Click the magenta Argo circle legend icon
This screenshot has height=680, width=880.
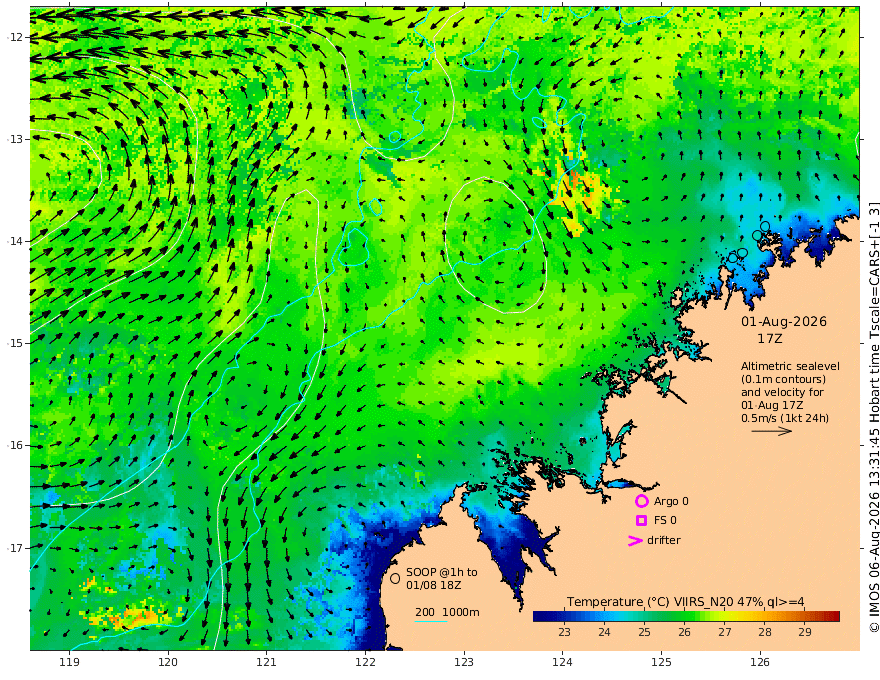(x=641, y=501)
